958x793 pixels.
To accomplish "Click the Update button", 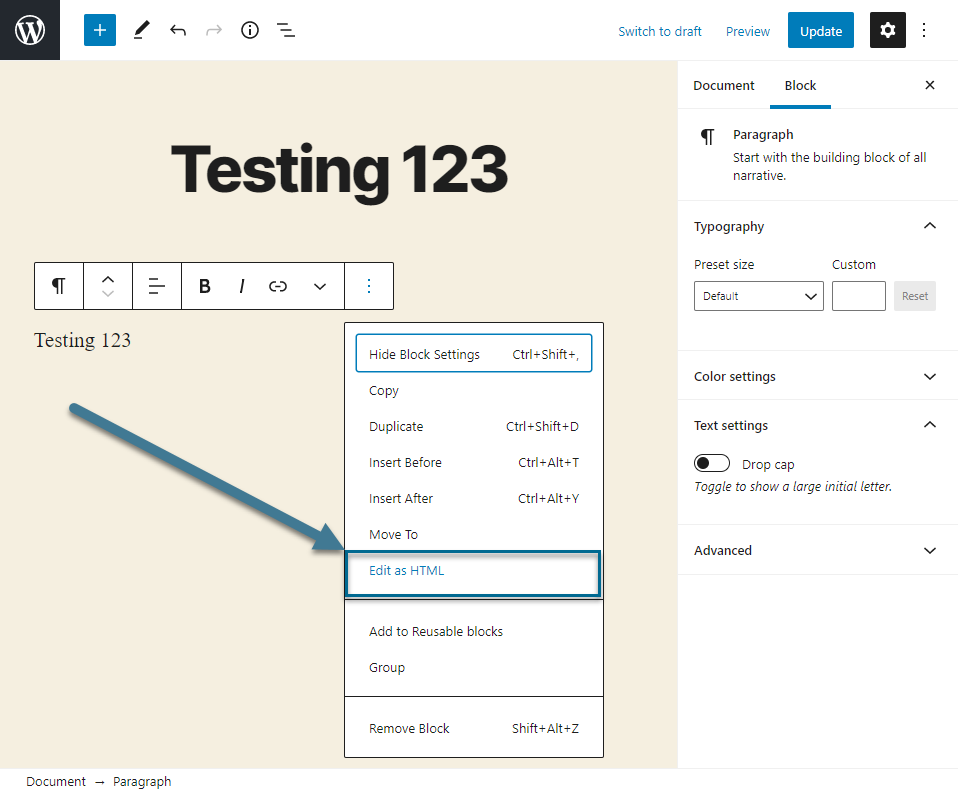I will 821,31.
